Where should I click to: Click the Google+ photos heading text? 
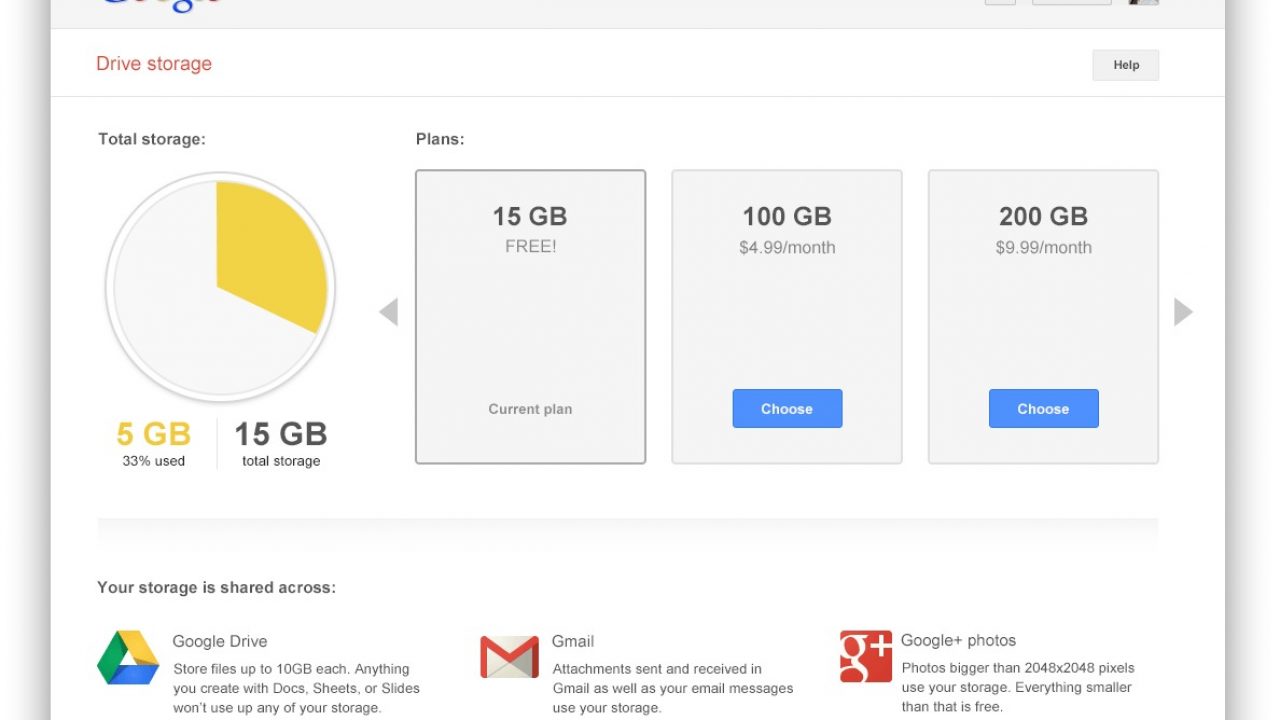(x=958, y=641)
